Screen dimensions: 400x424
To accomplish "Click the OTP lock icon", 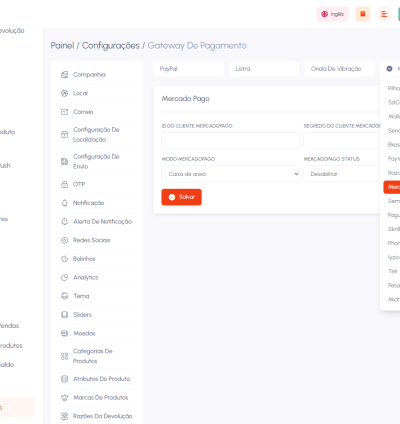I will pos(65,184).
